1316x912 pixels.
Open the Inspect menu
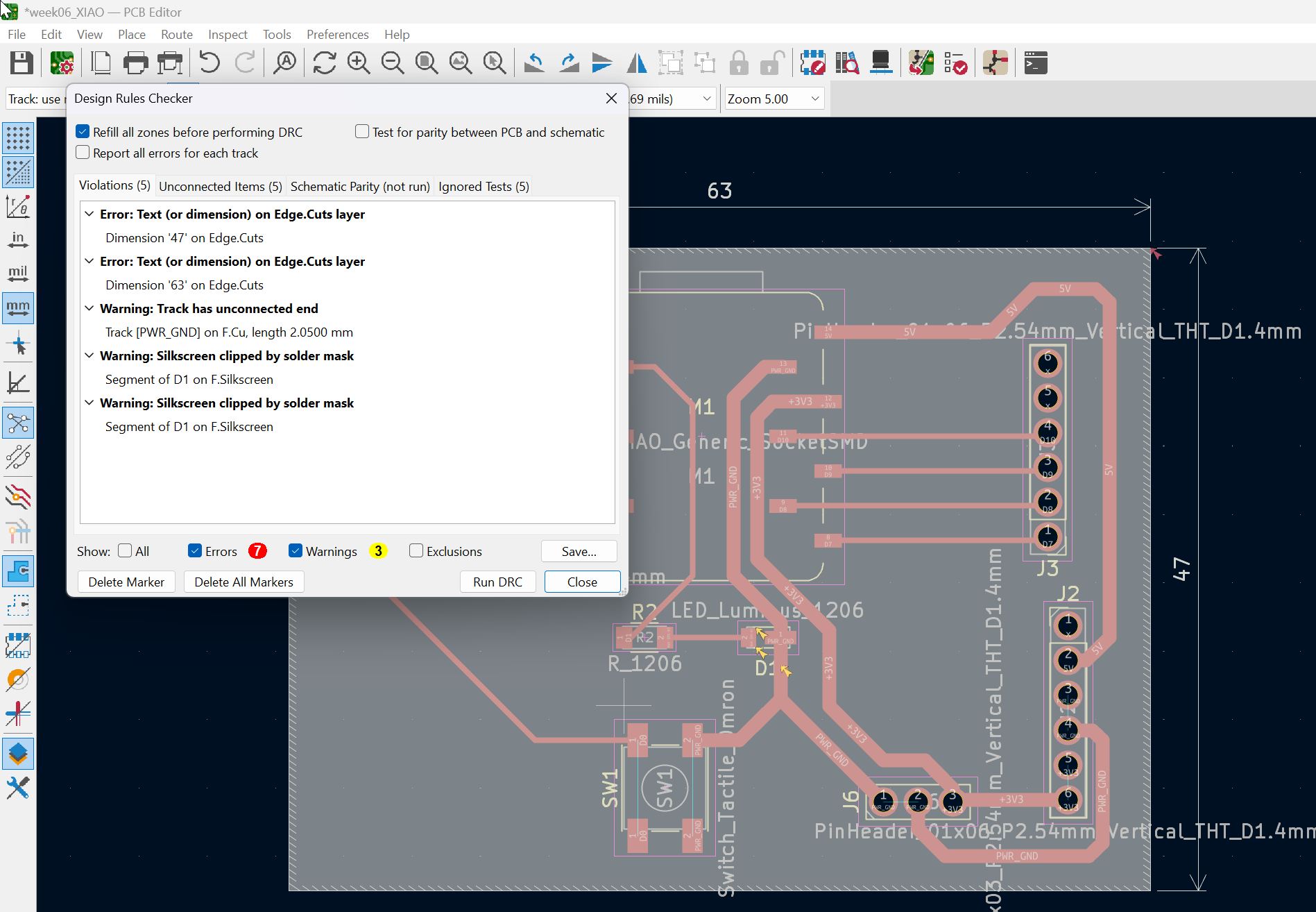(228, 34)
